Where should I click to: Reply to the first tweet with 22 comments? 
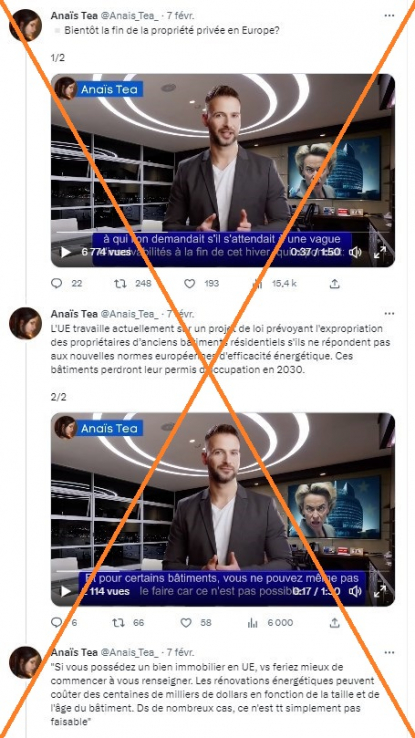[56, 283]
